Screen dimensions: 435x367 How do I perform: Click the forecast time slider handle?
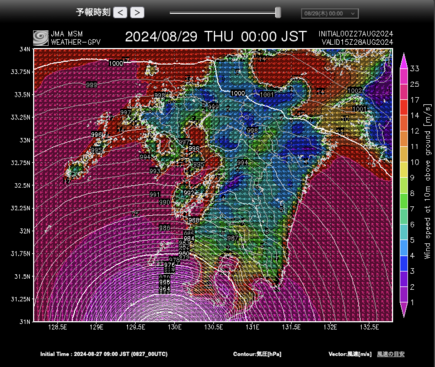click(278, 13)
